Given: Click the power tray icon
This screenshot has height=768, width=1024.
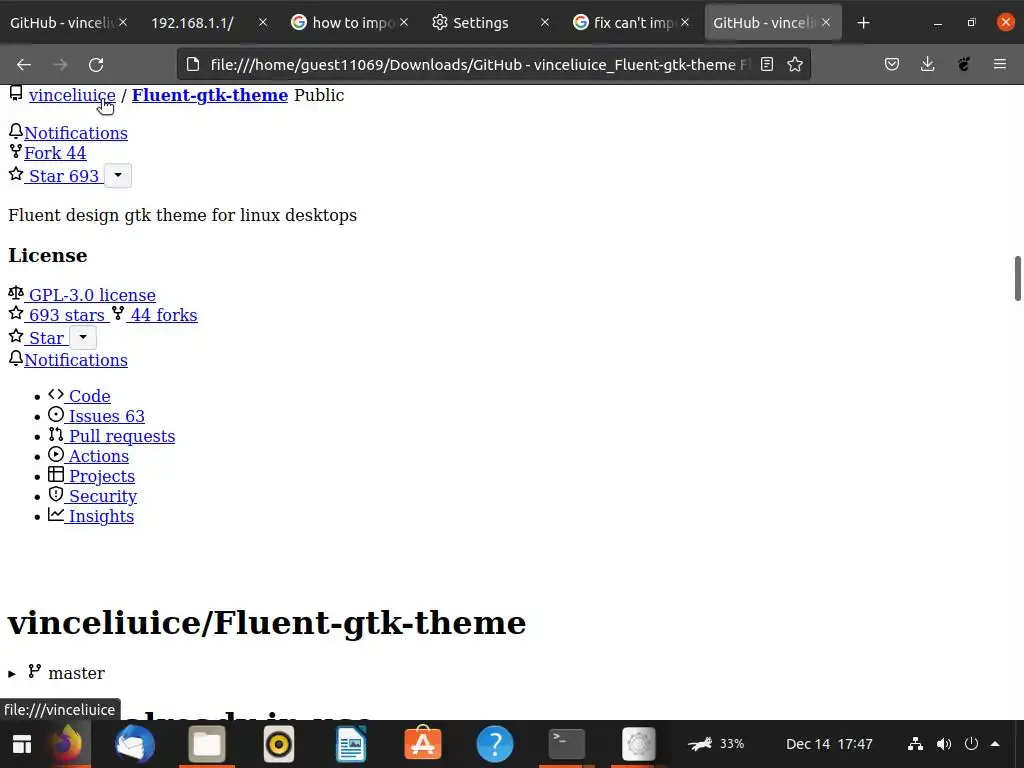Looking at the screenshot, I should pos(971,744).
